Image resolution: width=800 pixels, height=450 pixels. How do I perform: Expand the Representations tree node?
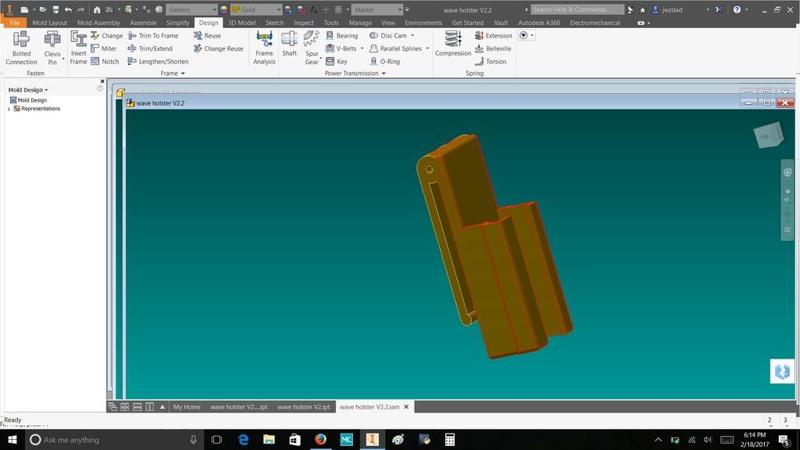click(x=9, y=109)
